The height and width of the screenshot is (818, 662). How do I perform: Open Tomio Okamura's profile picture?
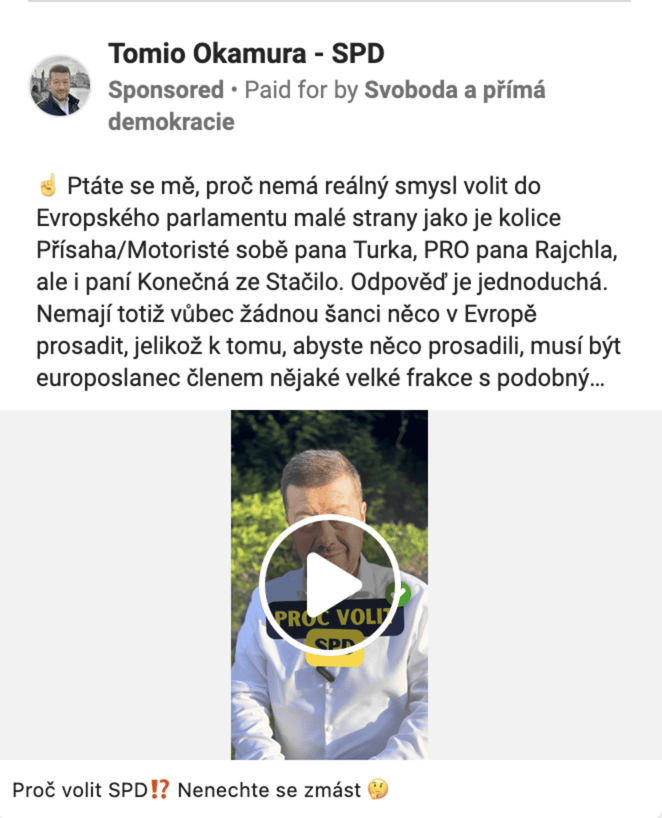click(60, 86)
